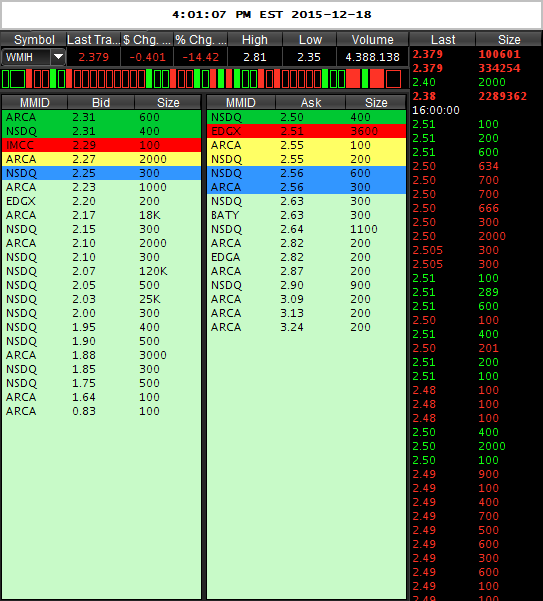Select NSDQ ask 2.50 green row
The width and height of the screenshot is (543, 601).
[306, 117]
